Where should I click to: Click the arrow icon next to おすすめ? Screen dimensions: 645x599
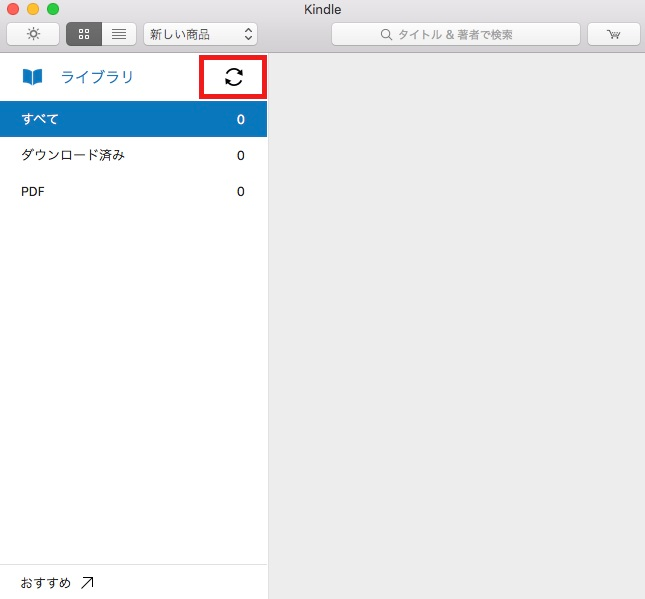click(x=87, y=583)
